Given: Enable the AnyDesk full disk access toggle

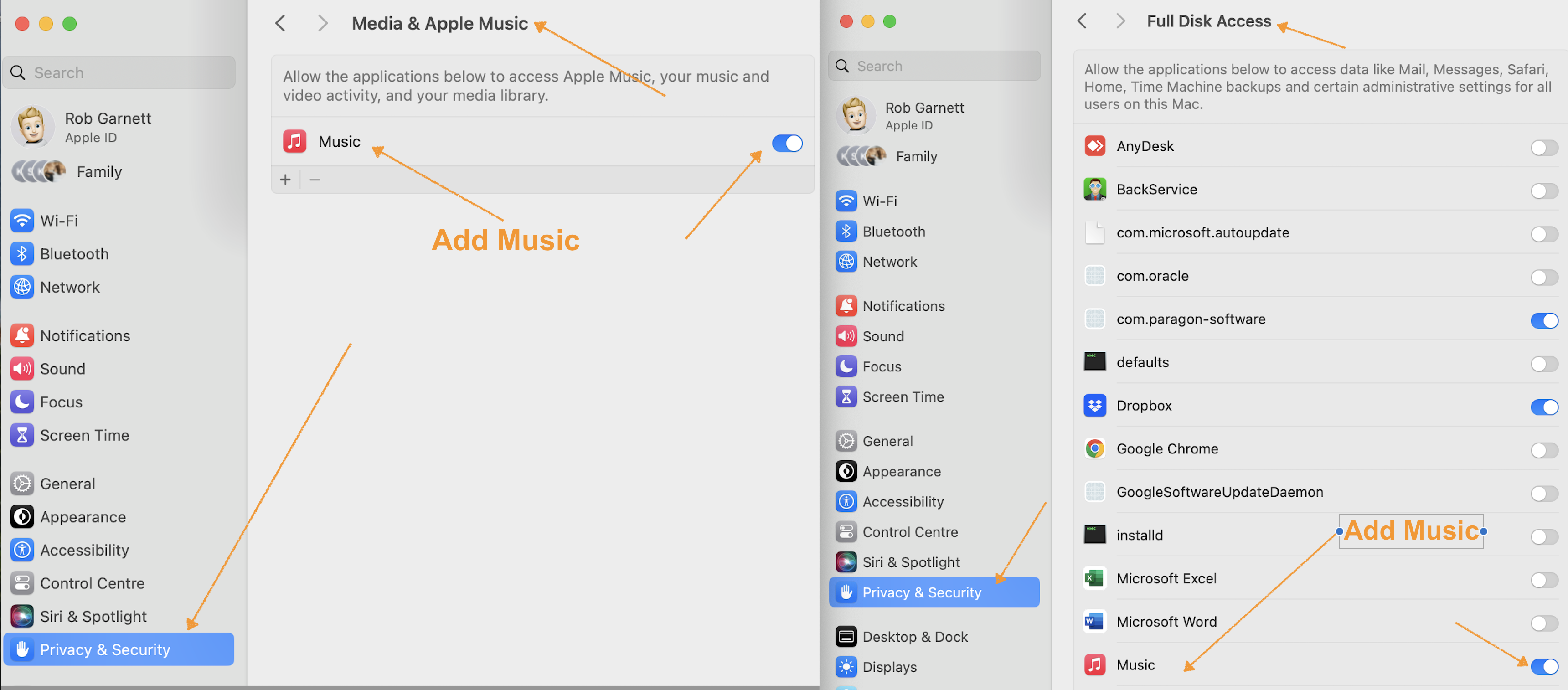Looking at the screenshot, I should (x=1544, y=148).
